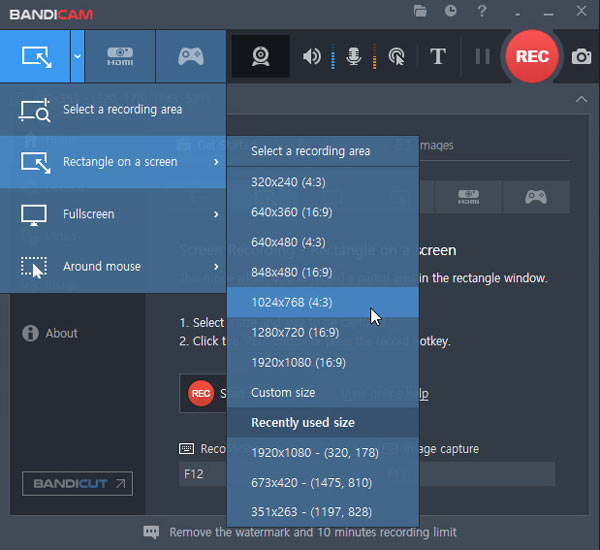The width and height of the screenshot is (600, 550).
Task: Expand the Rectangle on a screen submenu arrow
Action: tap(216, 162)
